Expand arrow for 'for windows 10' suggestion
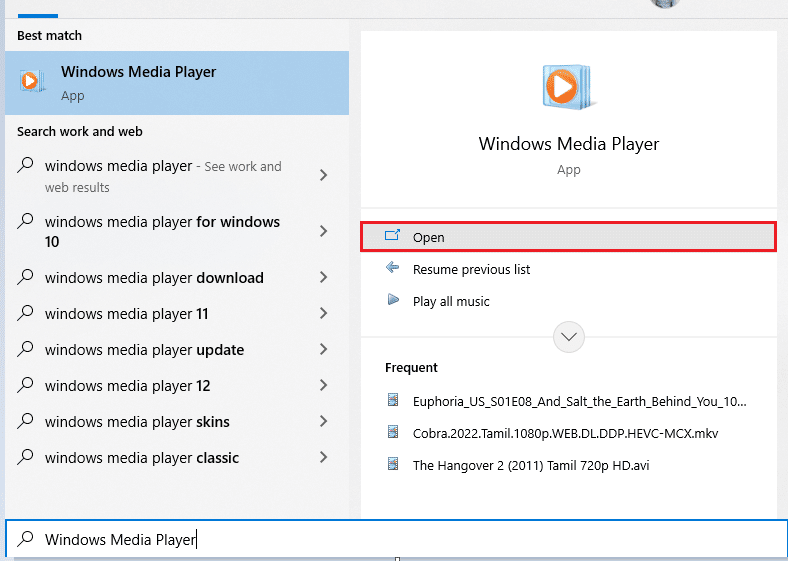The height and width of the screenshot is (561, 788). coord(324,231)
